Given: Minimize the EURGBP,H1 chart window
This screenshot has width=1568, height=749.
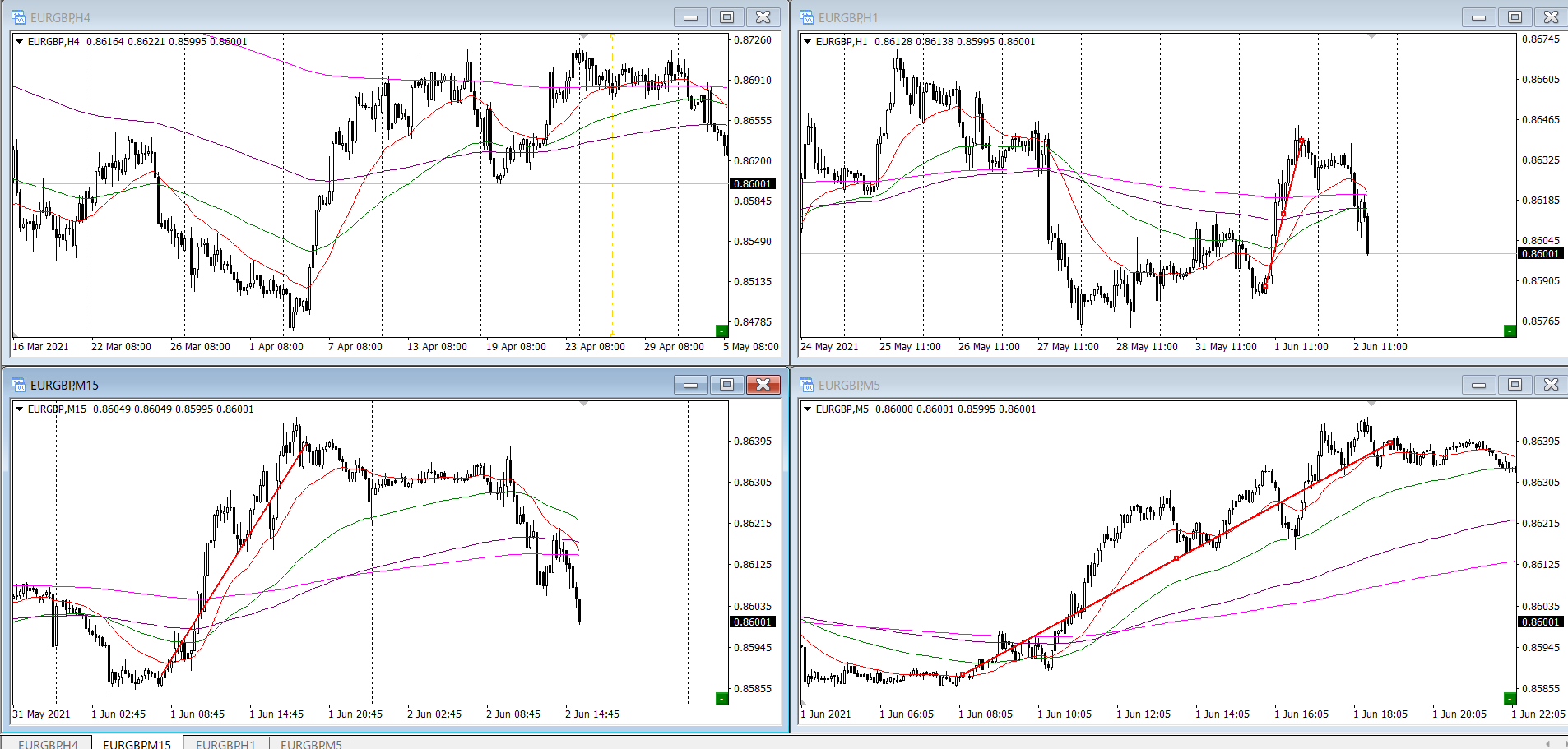Looking at the screenshot, I should [x=1479, y=17].
